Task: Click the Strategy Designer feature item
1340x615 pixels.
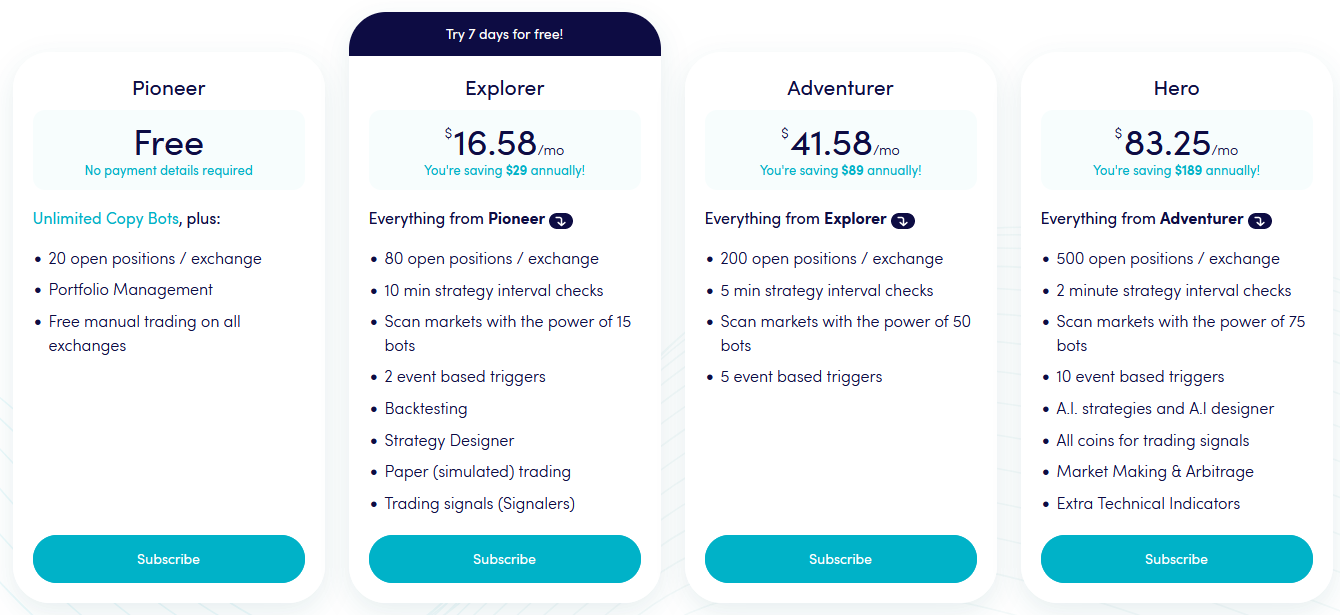Action: pos(449,440)
